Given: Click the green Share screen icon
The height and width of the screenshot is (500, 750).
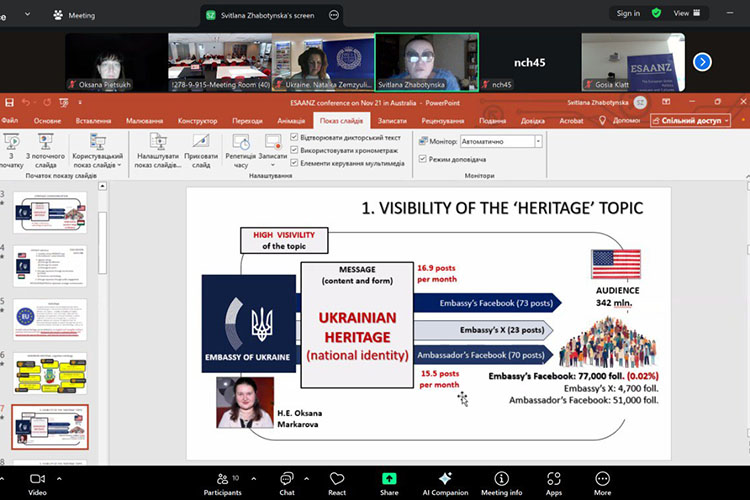Looking at the screenshot, I should point(389,479).
